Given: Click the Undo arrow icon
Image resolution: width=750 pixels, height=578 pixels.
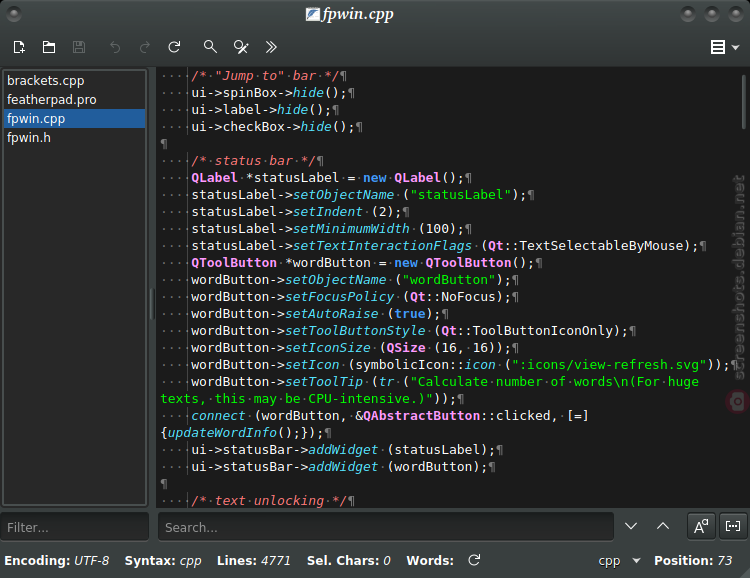Looking at the screenshot, I should point(115,47).
